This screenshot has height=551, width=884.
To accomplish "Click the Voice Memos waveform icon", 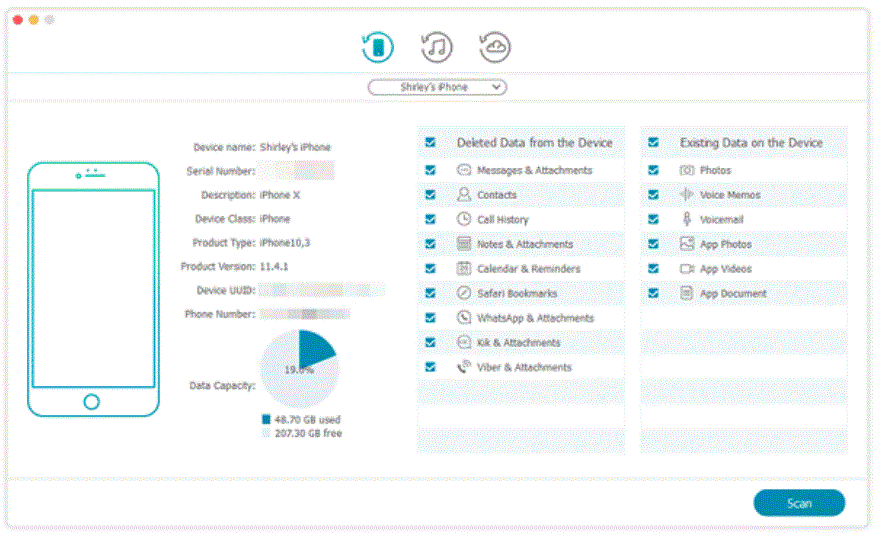I will 686,195.
